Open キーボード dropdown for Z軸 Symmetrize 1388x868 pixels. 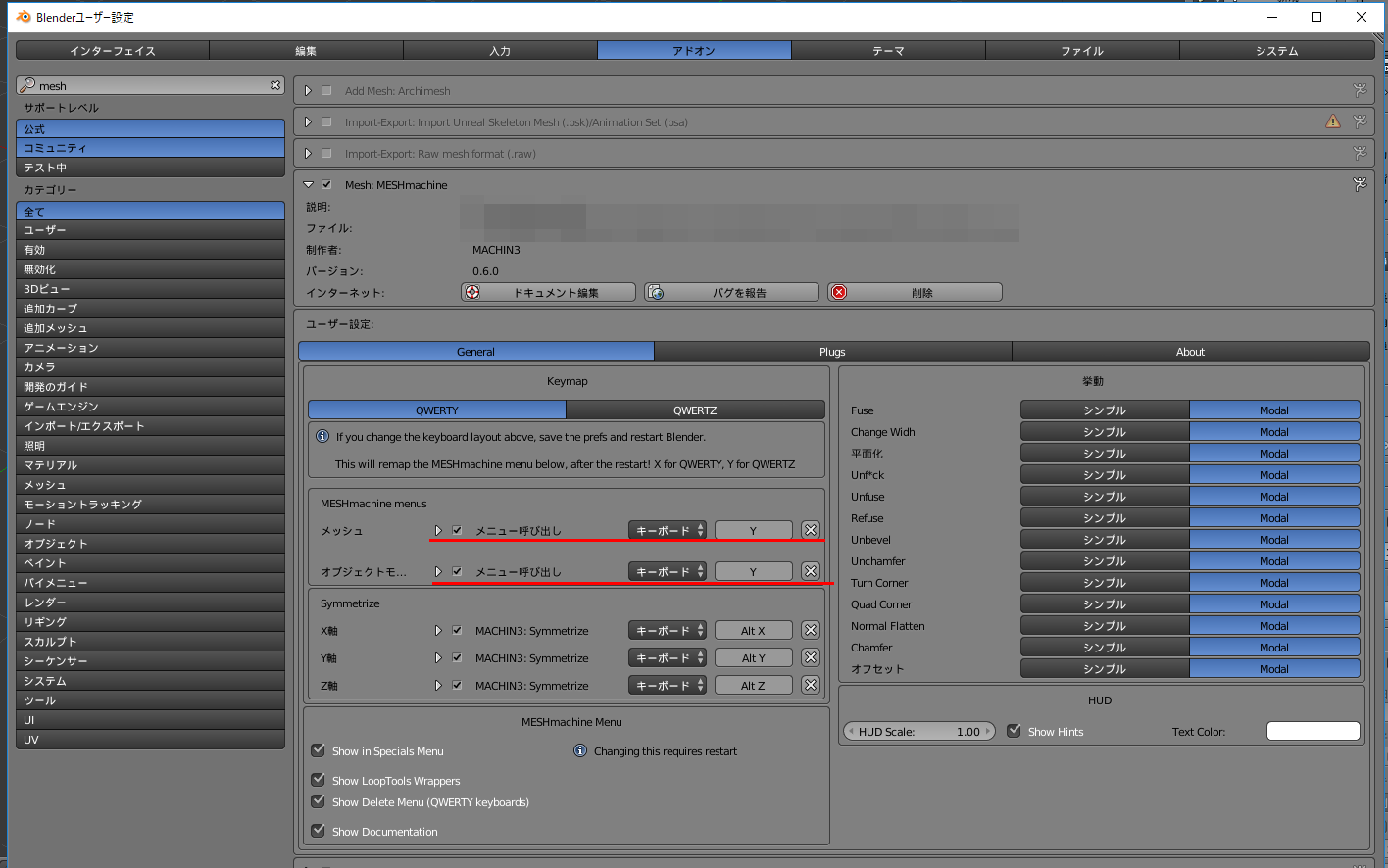click(x=668, y=685)
